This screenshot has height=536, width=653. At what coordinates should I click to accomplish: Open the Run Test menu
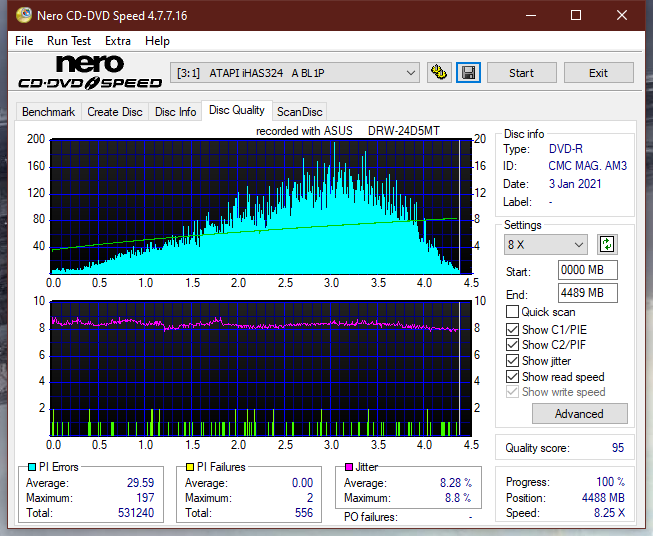69,41
